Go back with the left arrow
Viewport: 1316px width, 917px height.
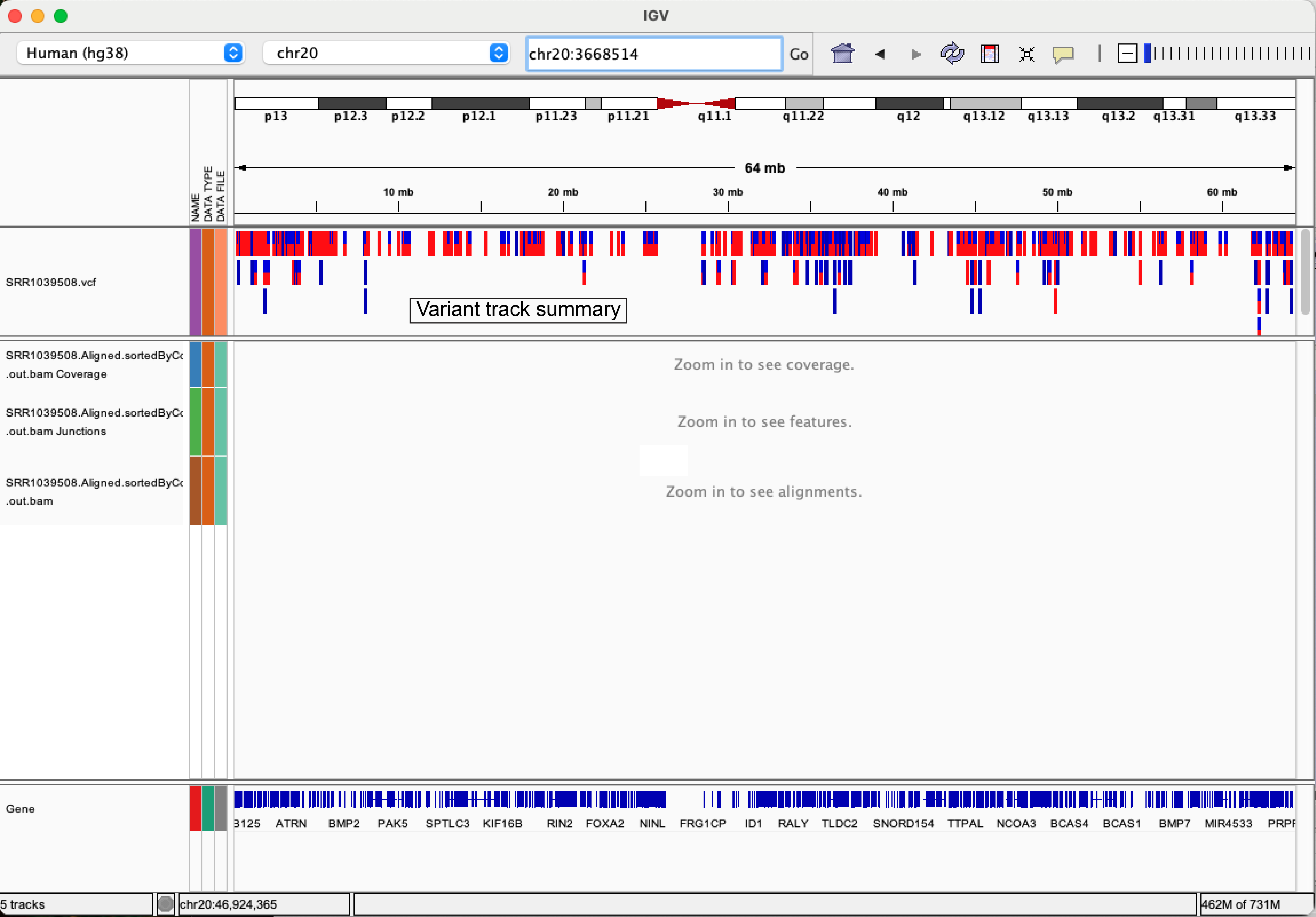point(880,54)
